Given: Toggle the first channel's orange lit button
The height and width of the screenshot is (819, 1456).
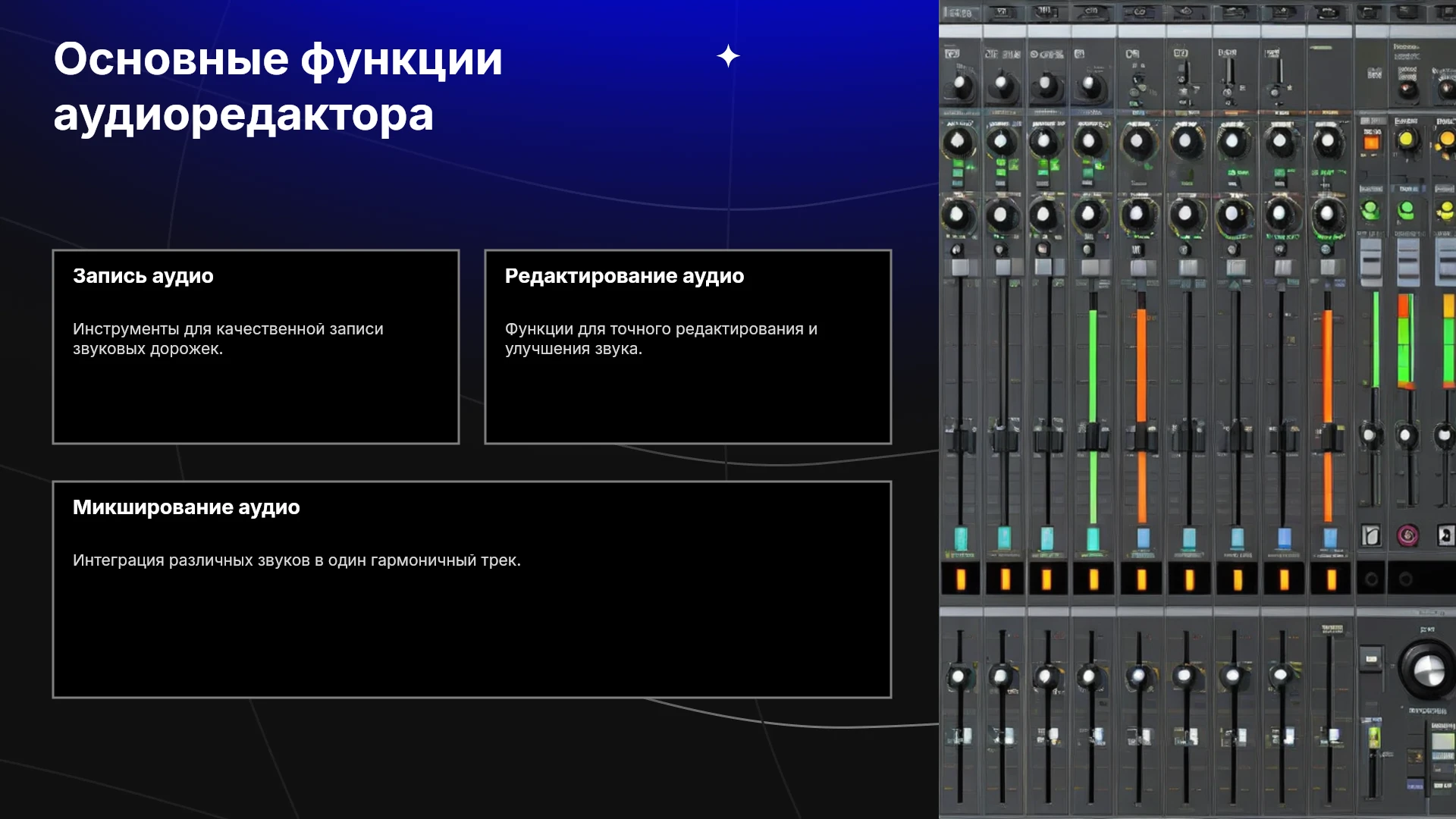Looking at the screenshot, I should click(961, 579).
